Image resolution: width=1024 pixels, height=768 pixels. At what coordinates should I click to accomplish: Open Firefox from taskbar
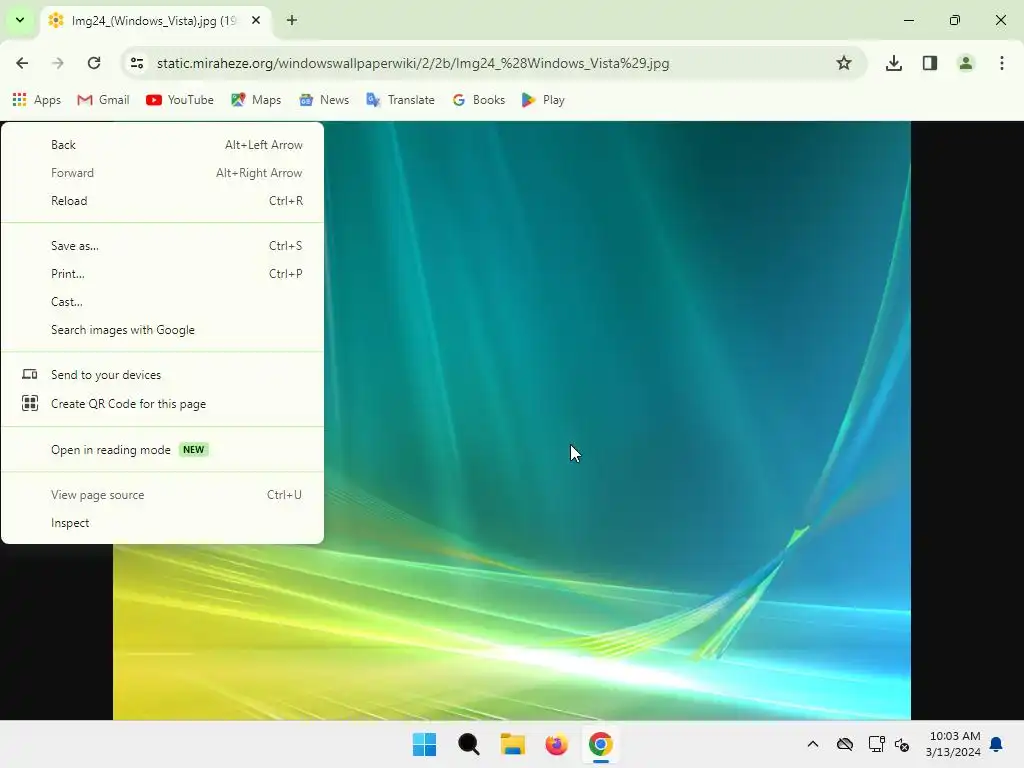pos(556,744)
